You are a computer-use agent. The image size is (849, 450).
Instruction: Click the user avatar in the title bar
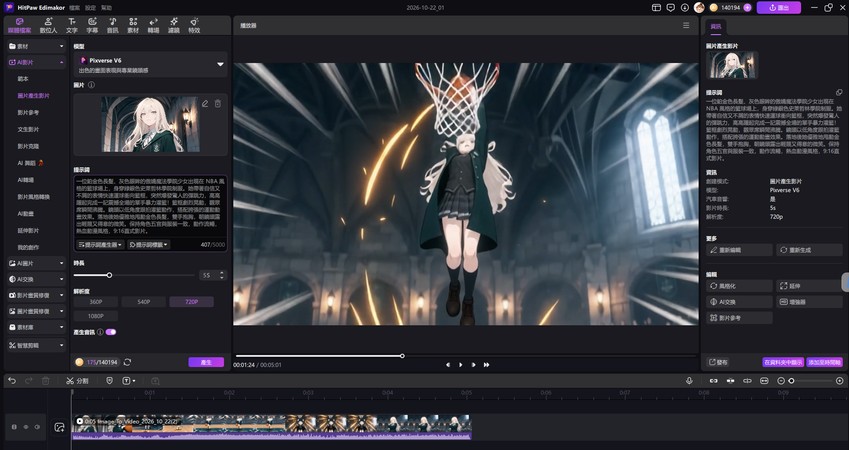point(699,8)
